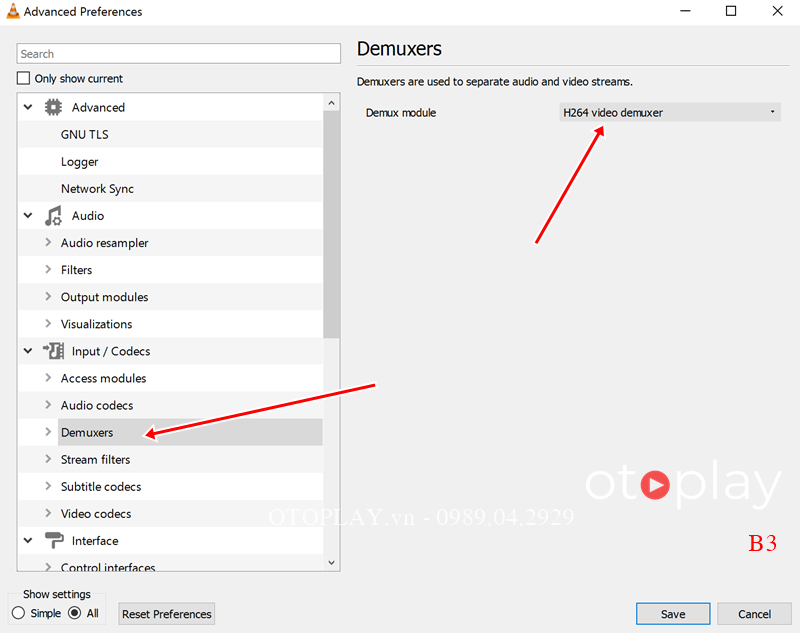Select the Simple settings radio button
800x633 pixels.
[18, 613]
